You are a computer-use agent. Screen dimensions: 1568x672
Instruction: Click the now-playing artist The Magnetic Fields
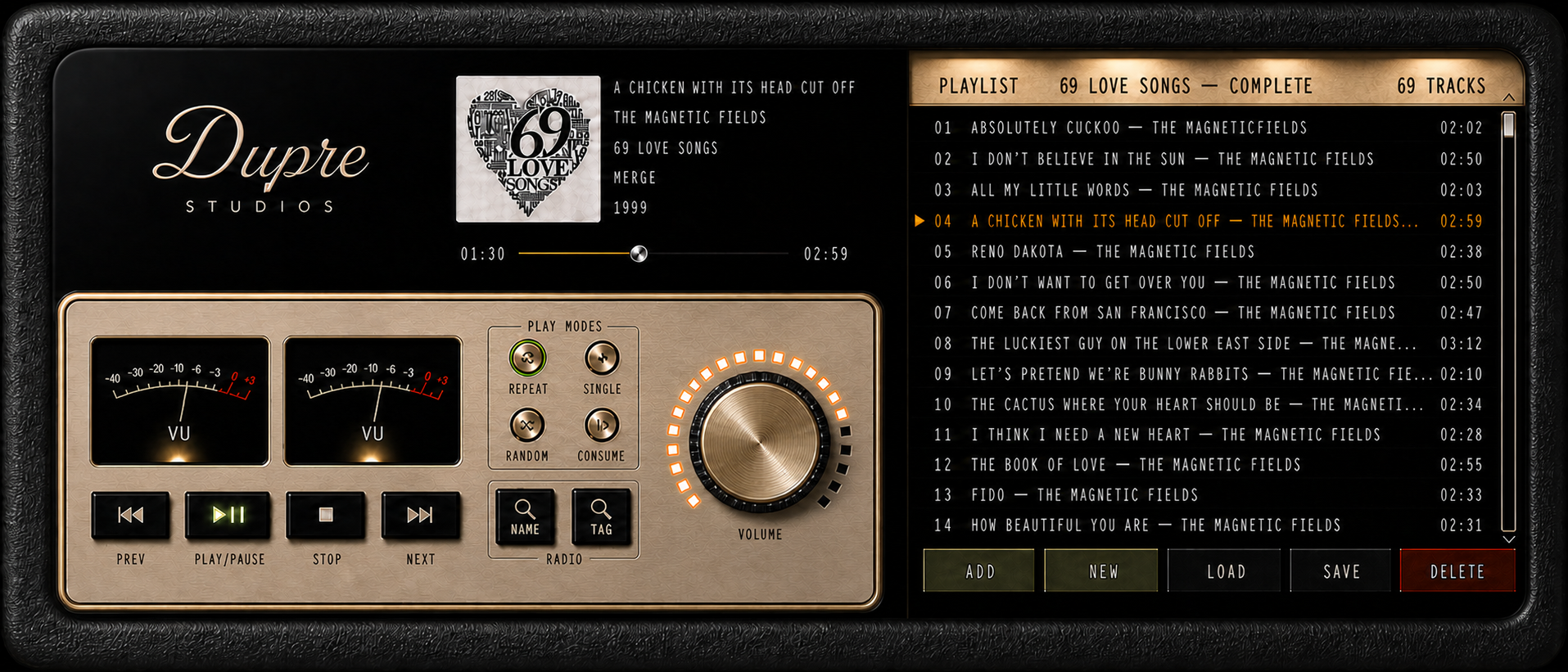(x=690, y=118)
